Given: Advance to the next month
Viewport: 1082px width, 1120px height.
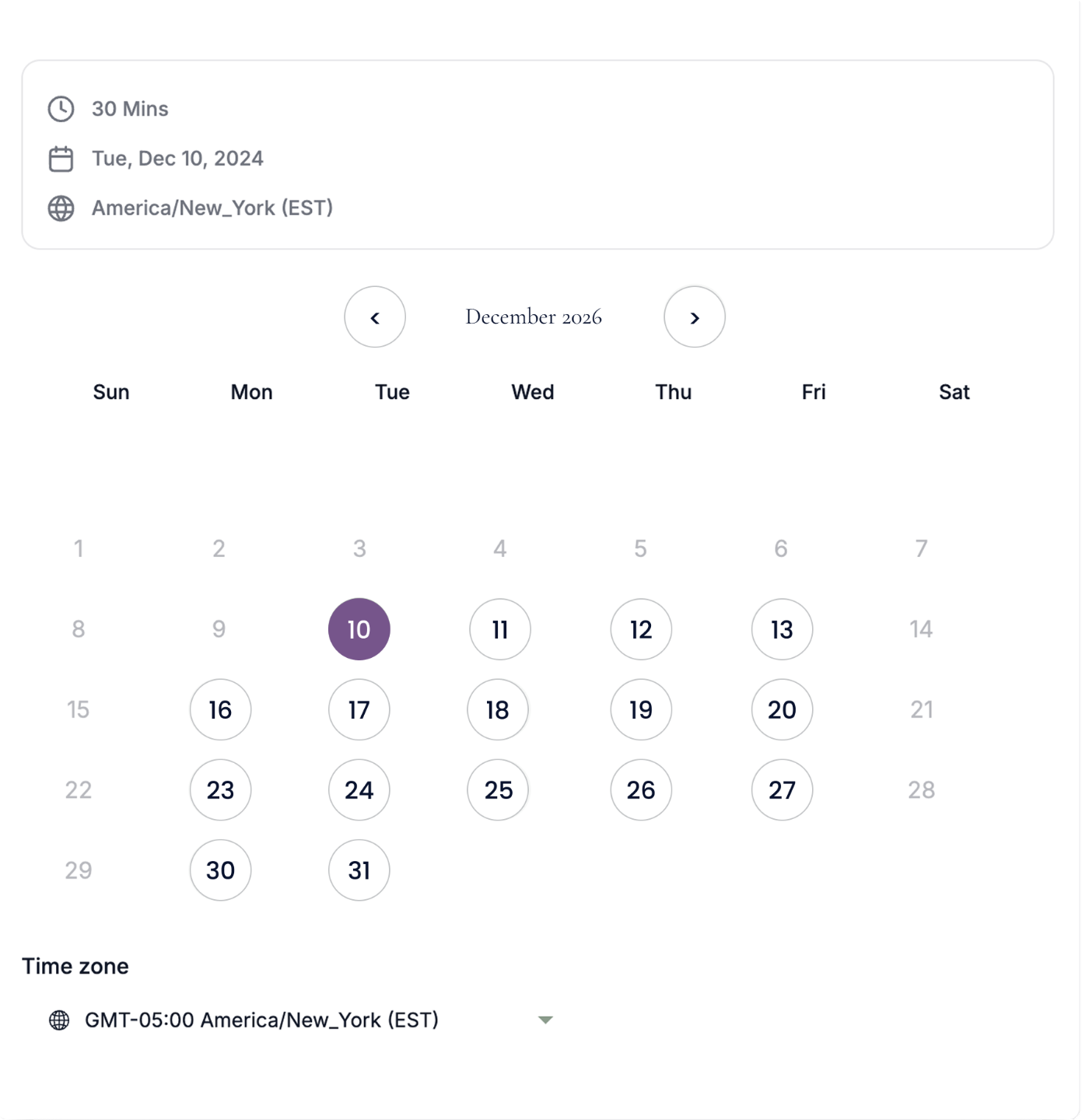Looking at the screenshot, I should click(695, 317).
